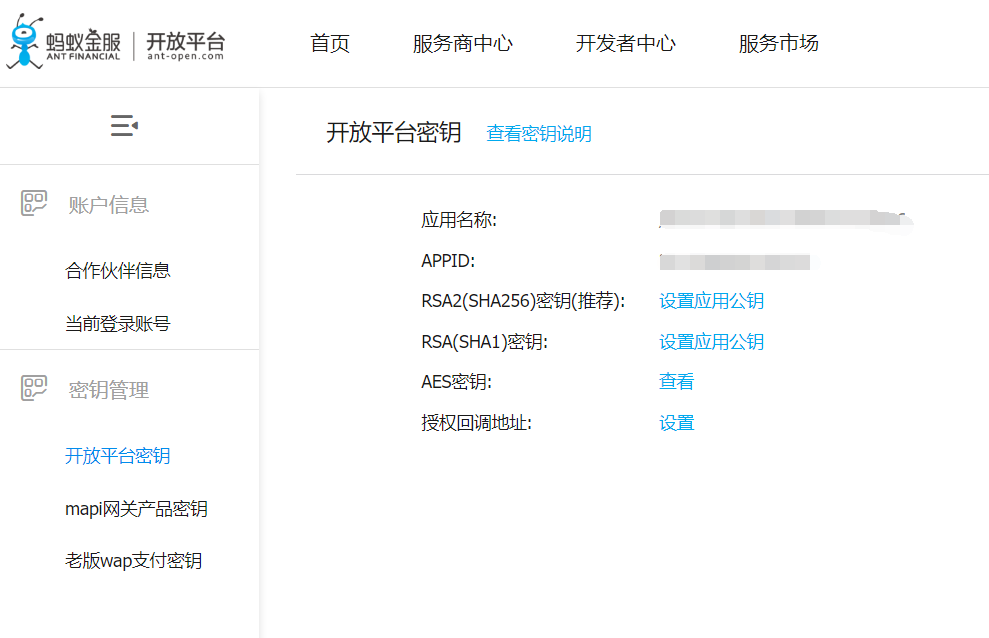Viewport: 989px width, 638px height.
Task: Open the 查看密钥说明 help link
Action: click(539, 134)
